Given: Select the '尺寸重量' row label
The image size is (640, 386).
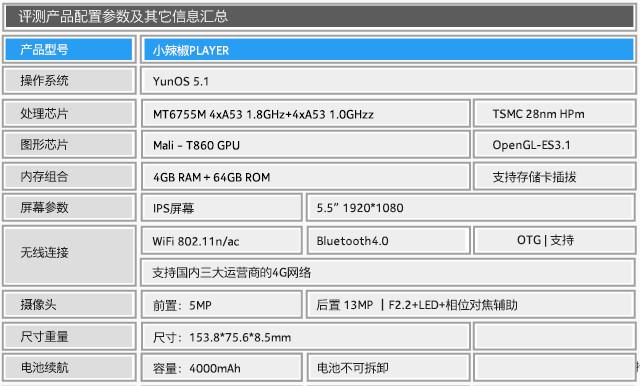Looking at the screenshot, I should click(69, 336).
